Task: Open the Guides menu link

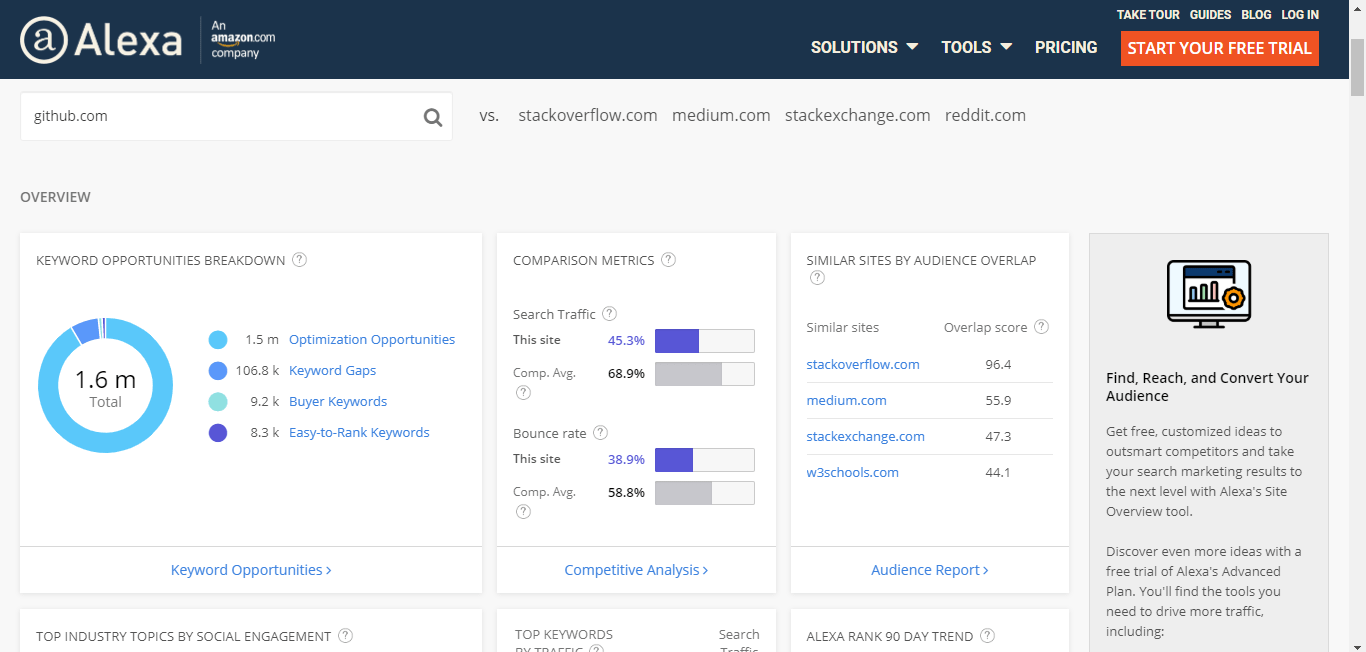Action: tap(1210, 15)
